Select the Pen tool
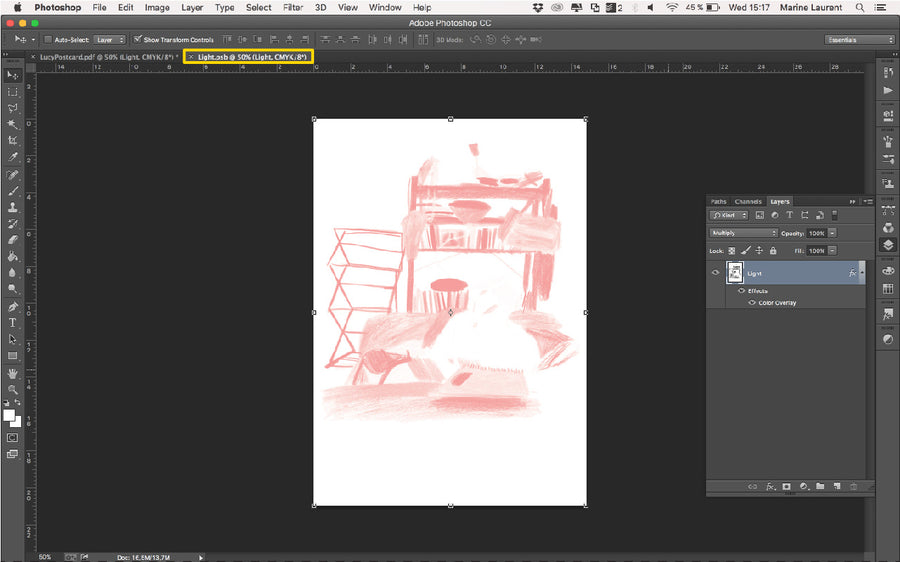Viewport: 900px width, 562px height. pos(12,307)
